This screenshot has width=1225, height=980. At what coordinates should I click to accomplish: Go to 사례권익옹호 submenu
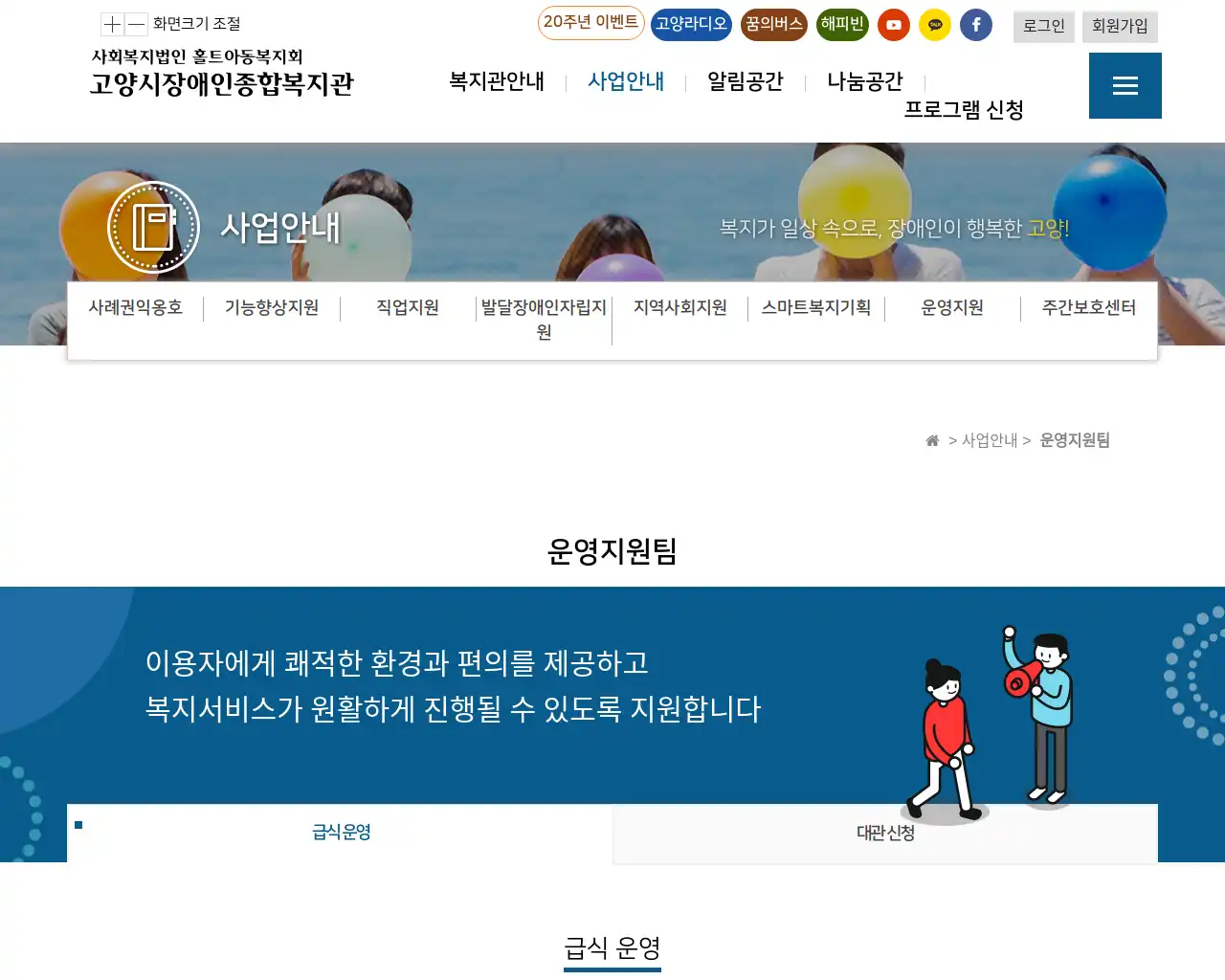point(136,308)
